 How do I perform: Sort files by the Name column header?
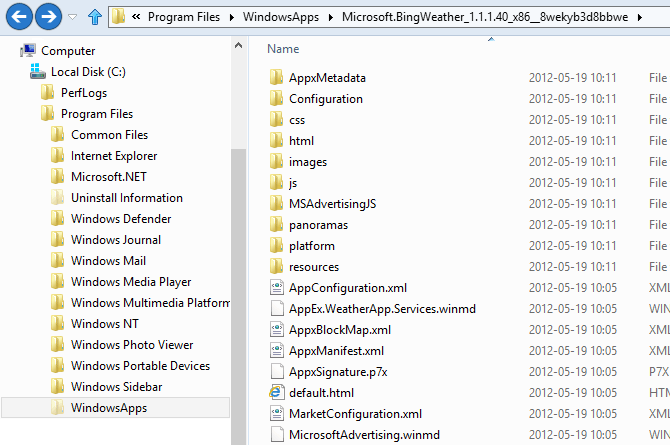(283, 49)
